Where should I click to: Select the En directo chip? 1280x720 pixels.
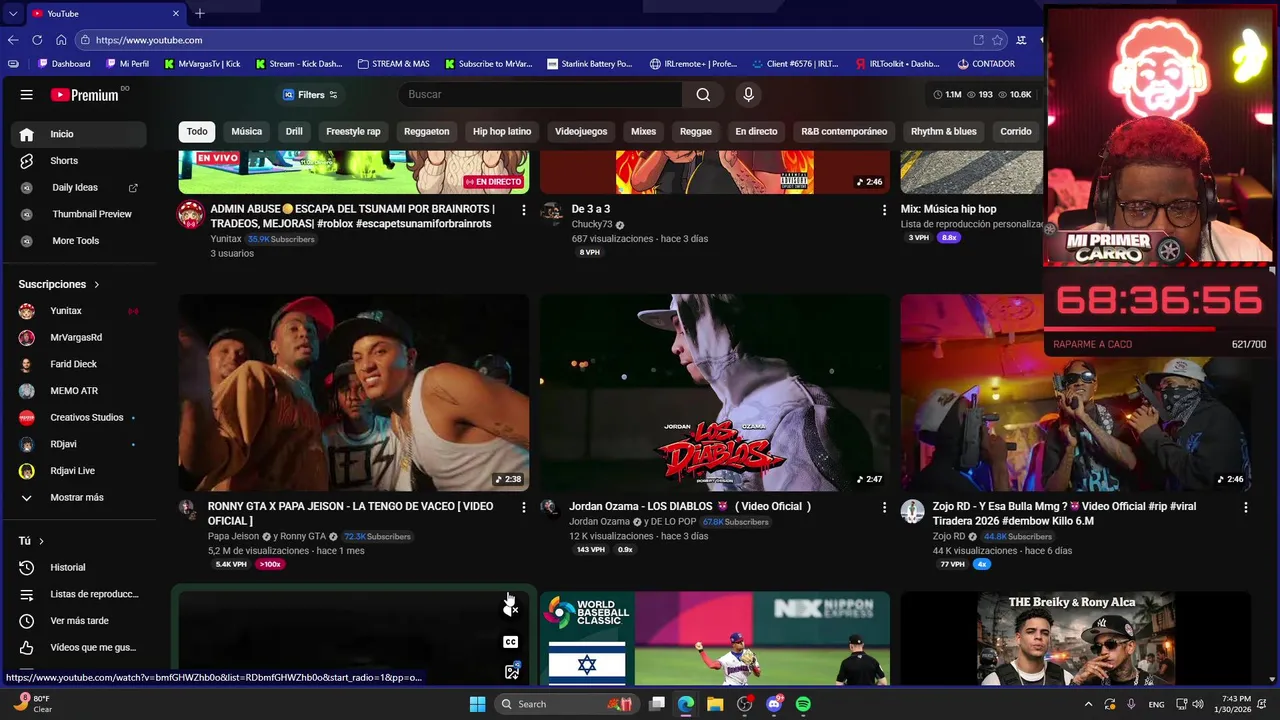(x=756, y=131)
